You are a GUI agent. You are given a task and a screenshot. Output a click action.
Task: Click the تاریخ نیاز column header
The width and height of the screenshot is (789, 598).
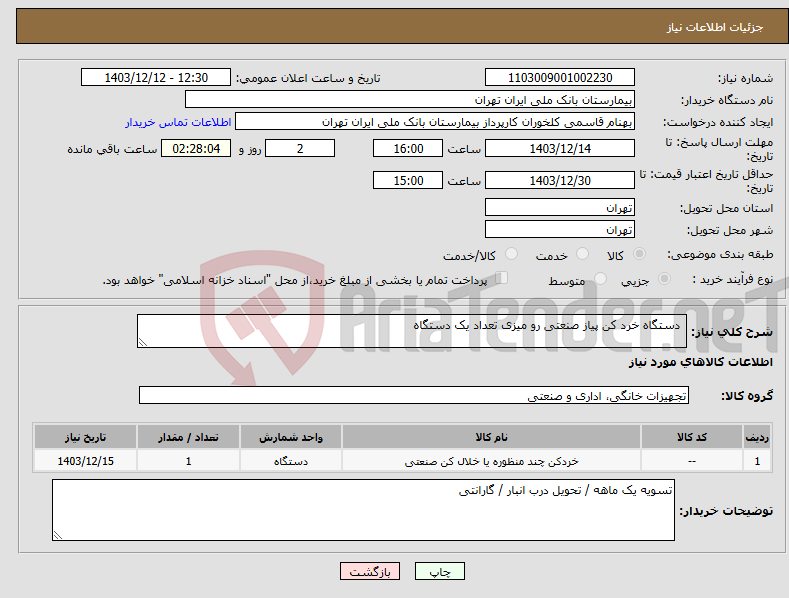86,437
